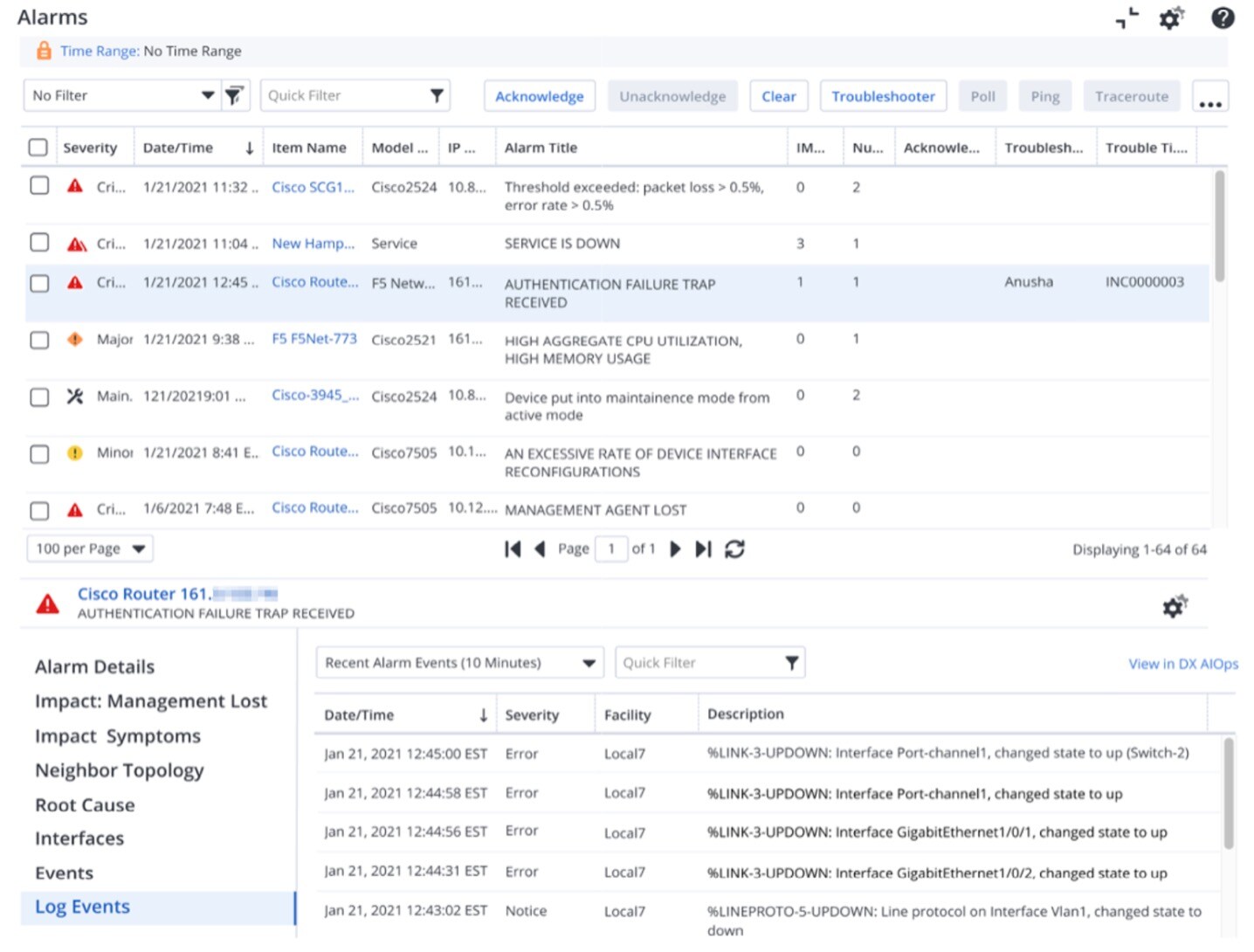The width and height of the screenshot is (1254, 952).
Task: Click the advanced filter funnel icon
Action: [234, 95]
